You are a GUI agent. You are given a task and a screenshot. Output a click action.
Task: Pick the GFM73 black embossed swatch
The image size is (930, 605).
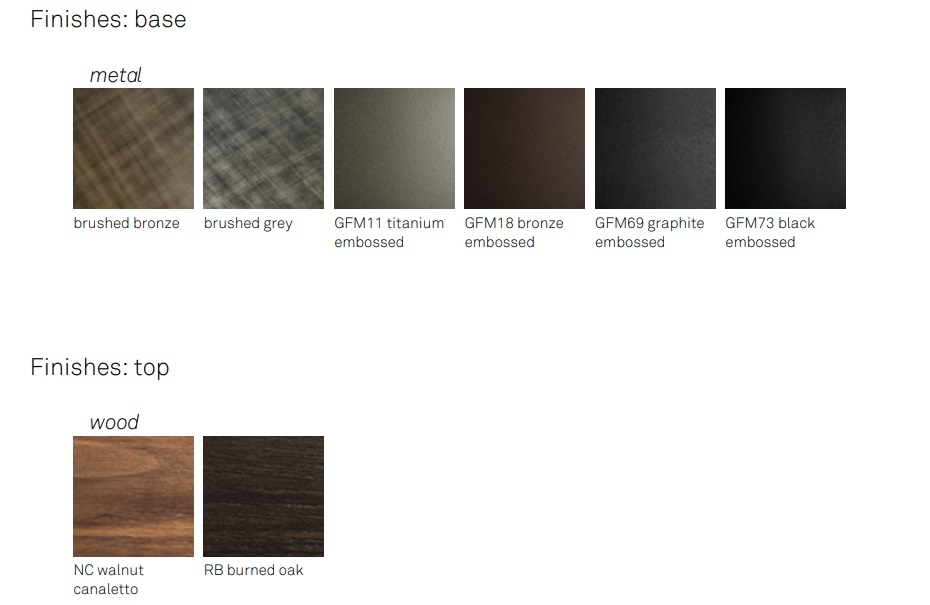click(x=785, y=148)
